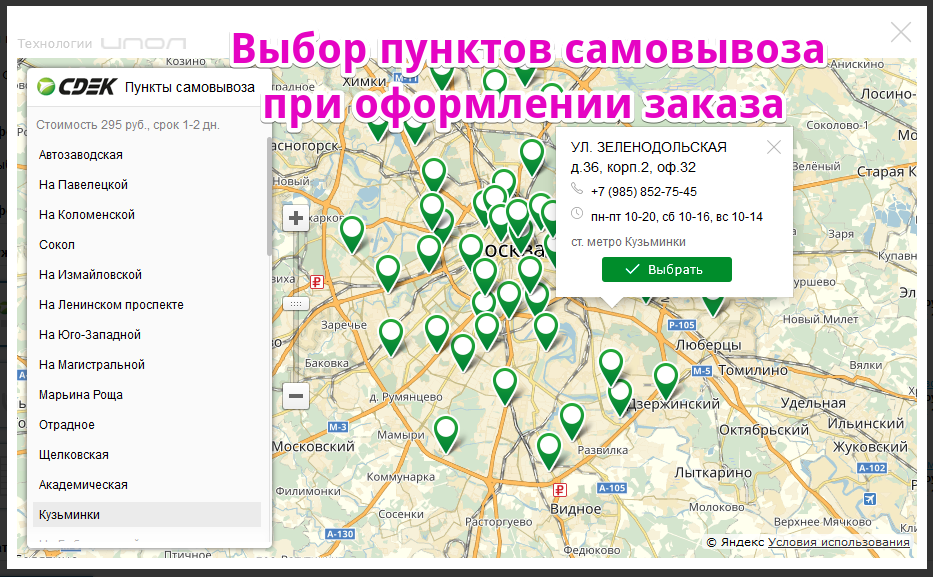
Task: Close the Zelenodolskaya address popup
Action: (773, 147)
